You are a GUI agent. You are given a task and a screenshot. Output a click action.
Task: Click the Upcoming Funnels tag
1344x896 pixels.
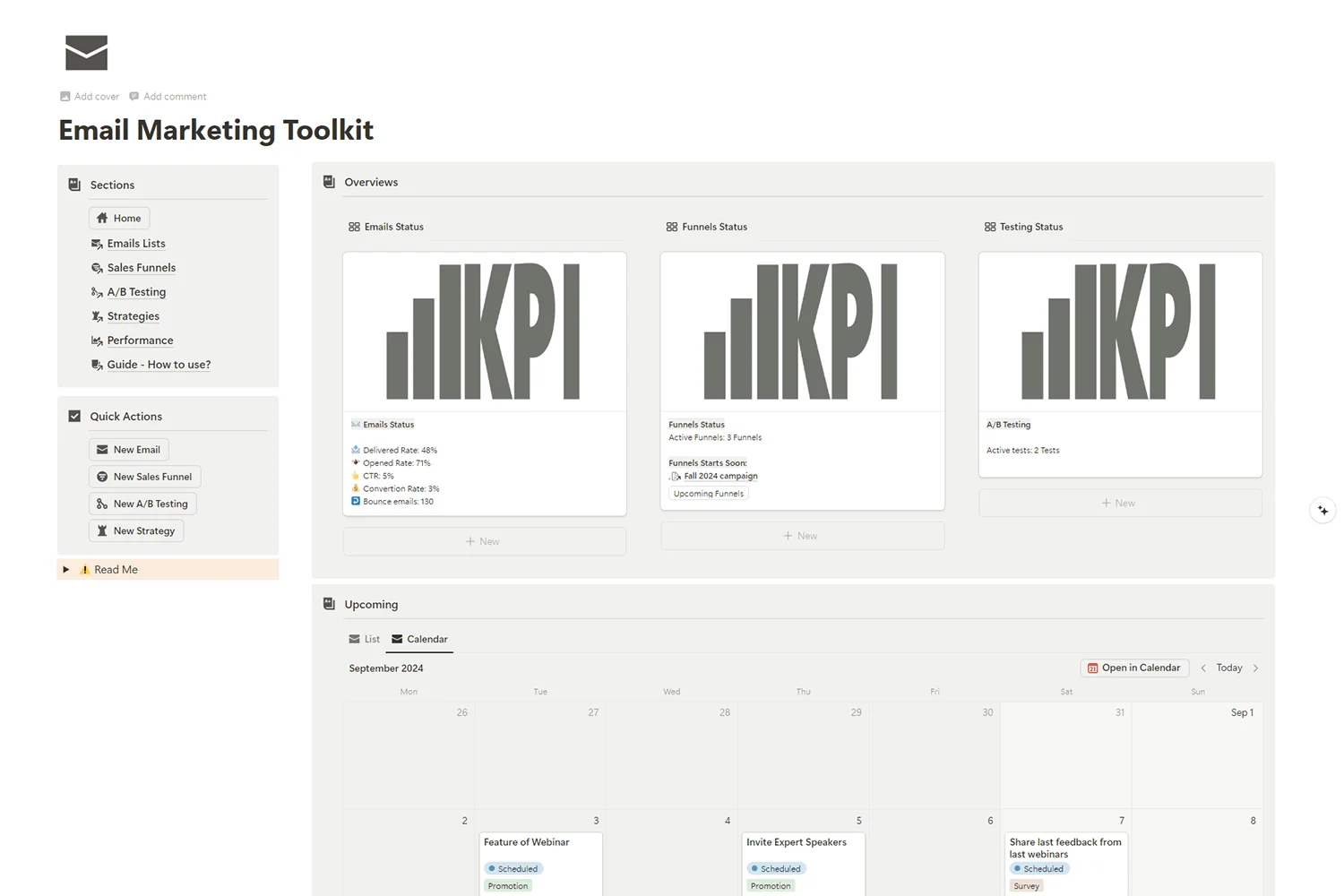(709, 494)
